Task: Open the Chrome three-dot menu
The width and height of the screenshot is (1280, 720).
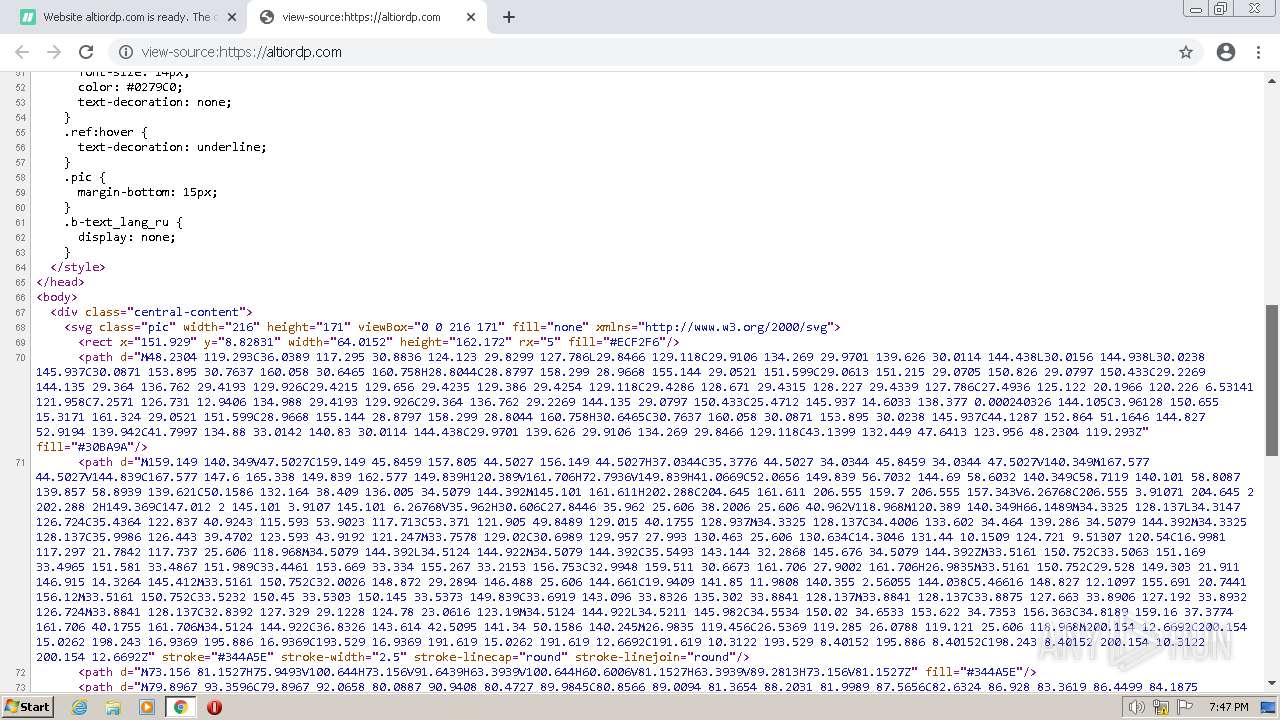Action: pos(1258,52)
